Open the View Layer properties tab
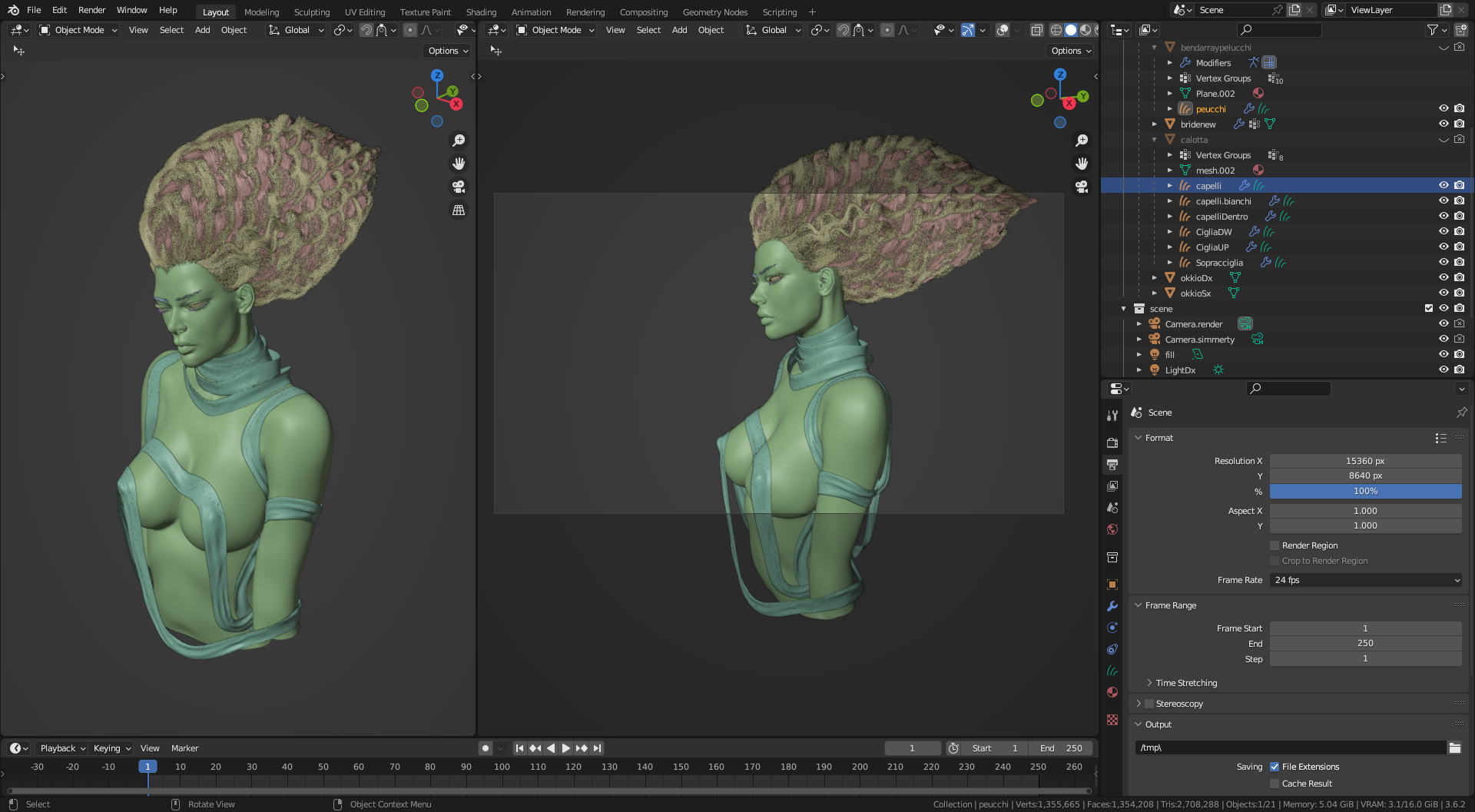Screen dimensions: 1475x812 tap(1112, 486)
